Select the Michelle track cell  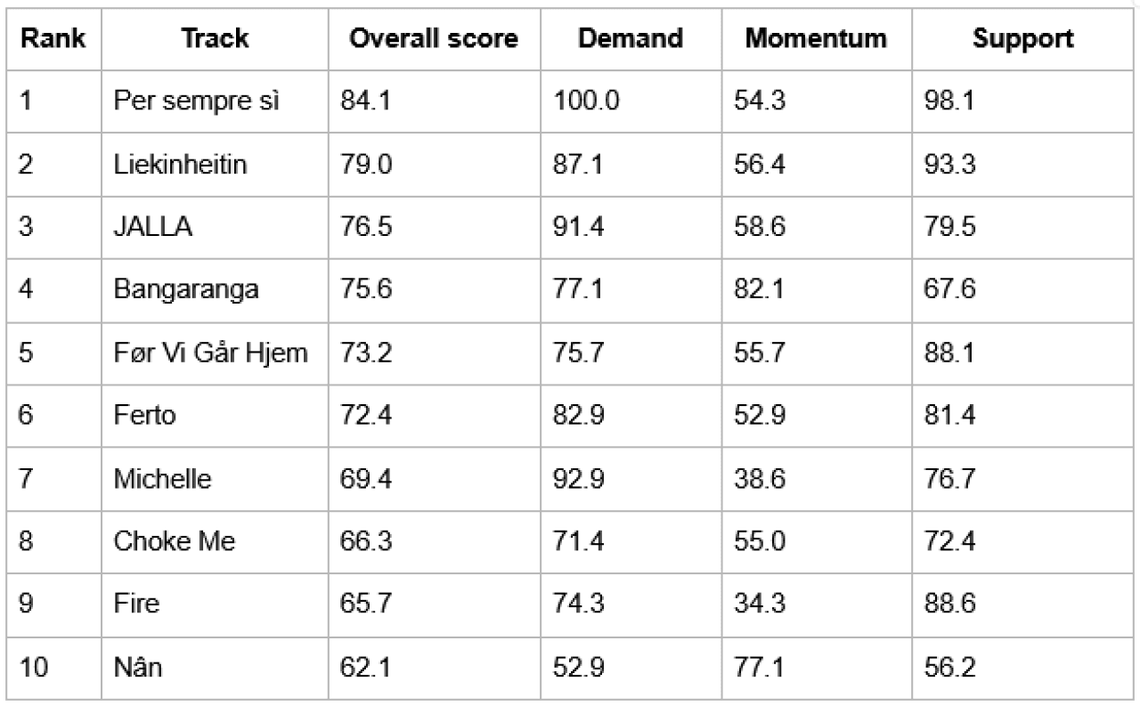coord(163,478)
